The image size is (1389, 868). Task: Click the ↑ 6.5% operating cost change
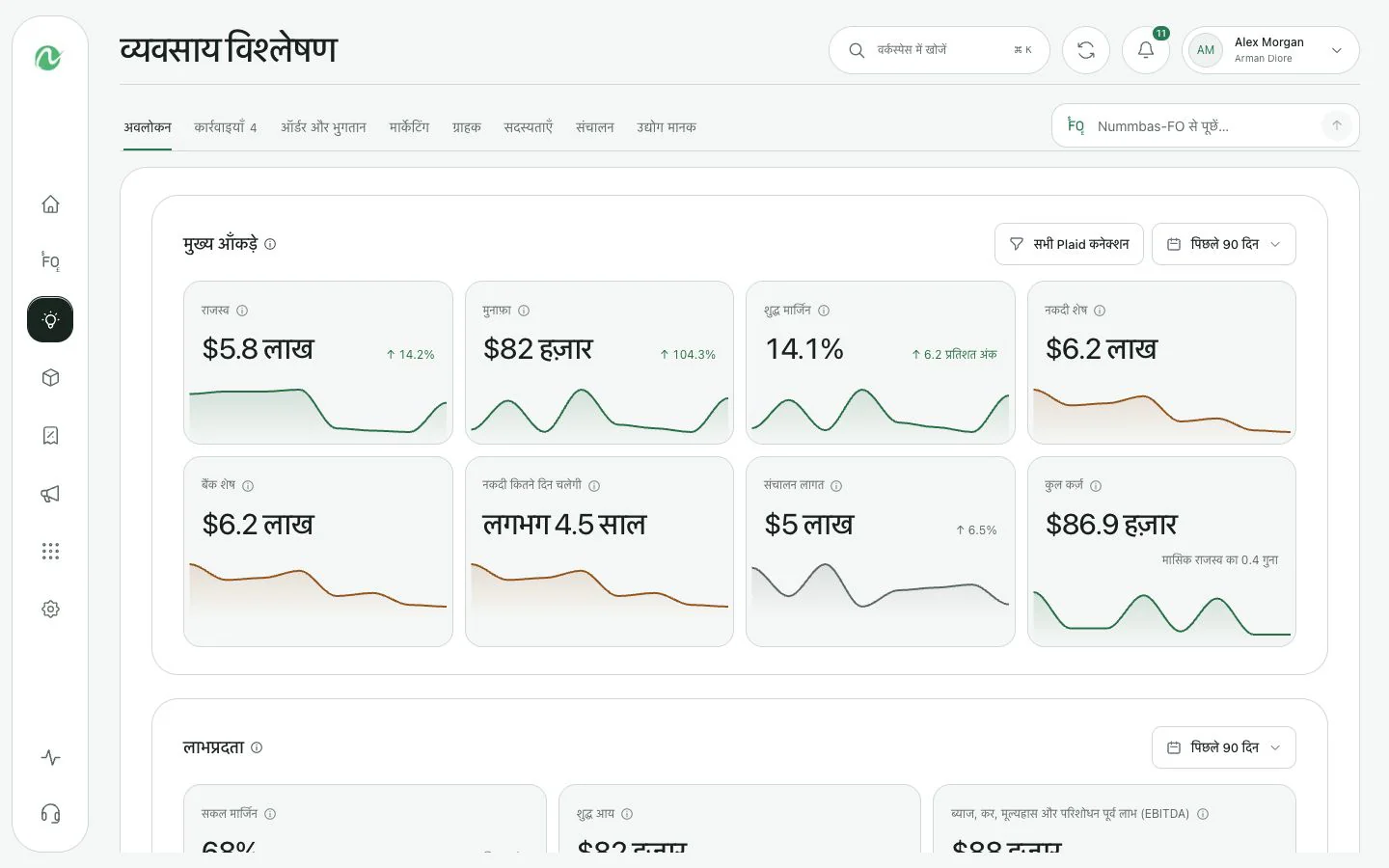[x=976, y=530]
